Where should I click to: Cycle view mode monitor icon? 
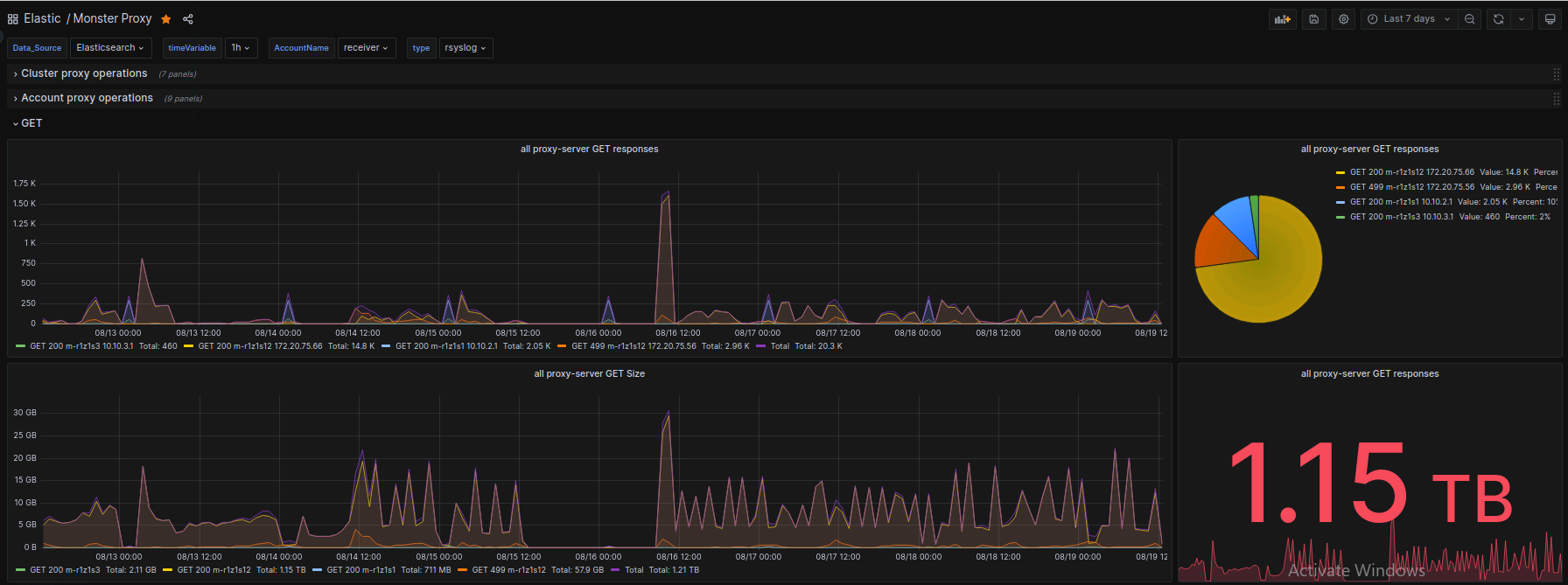[1550, 19]
